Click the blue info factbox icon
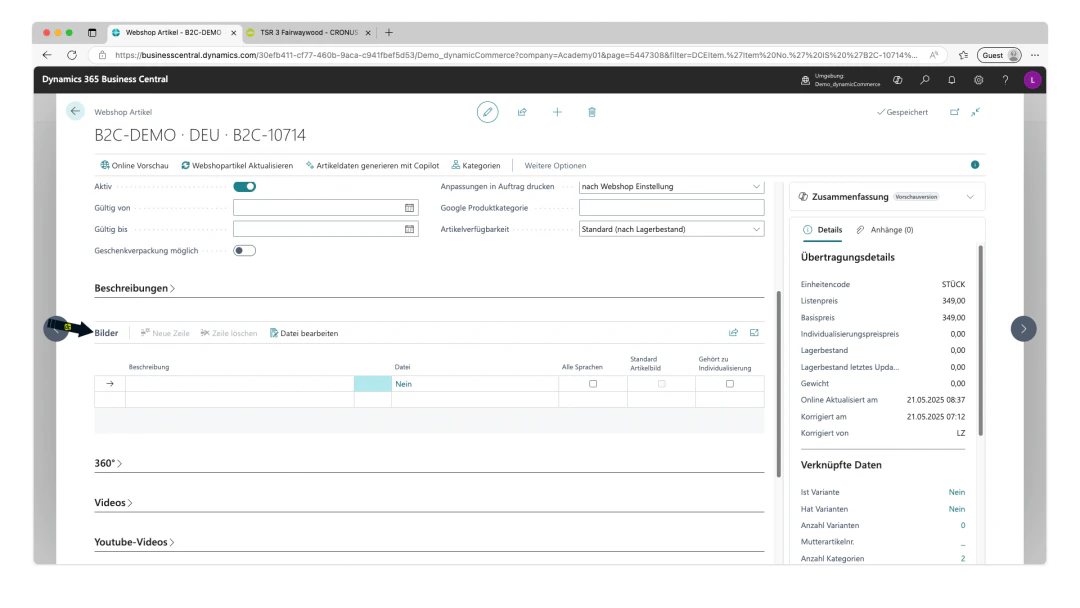Viewport: 1080px width, 608px height. point(975,165)
